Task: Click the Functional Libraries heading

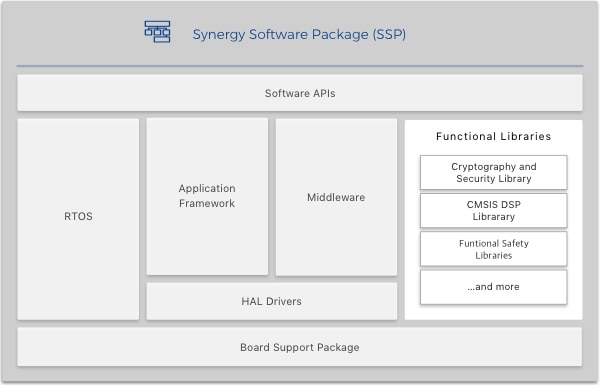Action: point(494,136)
